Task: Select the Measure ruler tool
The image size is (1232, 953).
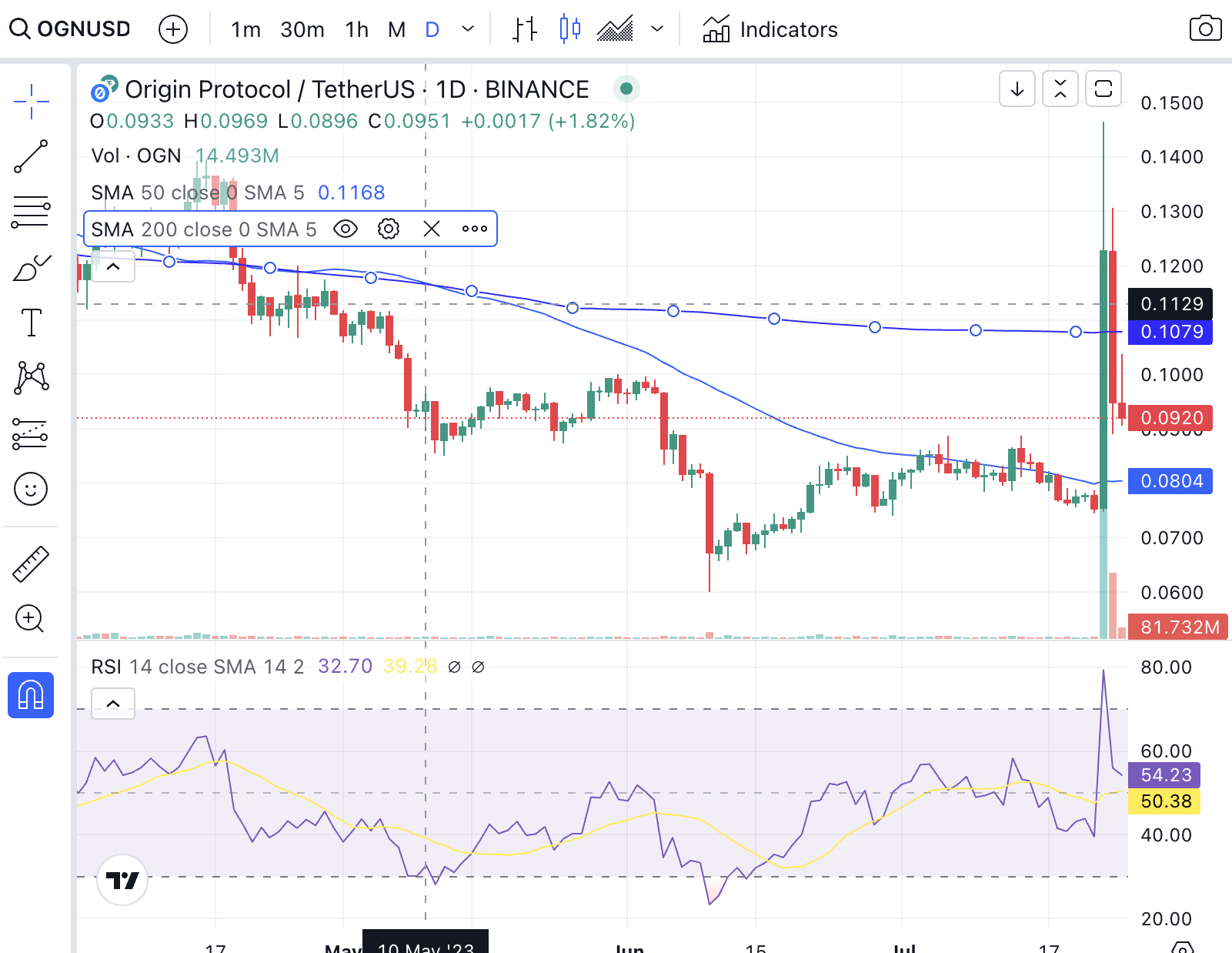Action: pos(32,564)
